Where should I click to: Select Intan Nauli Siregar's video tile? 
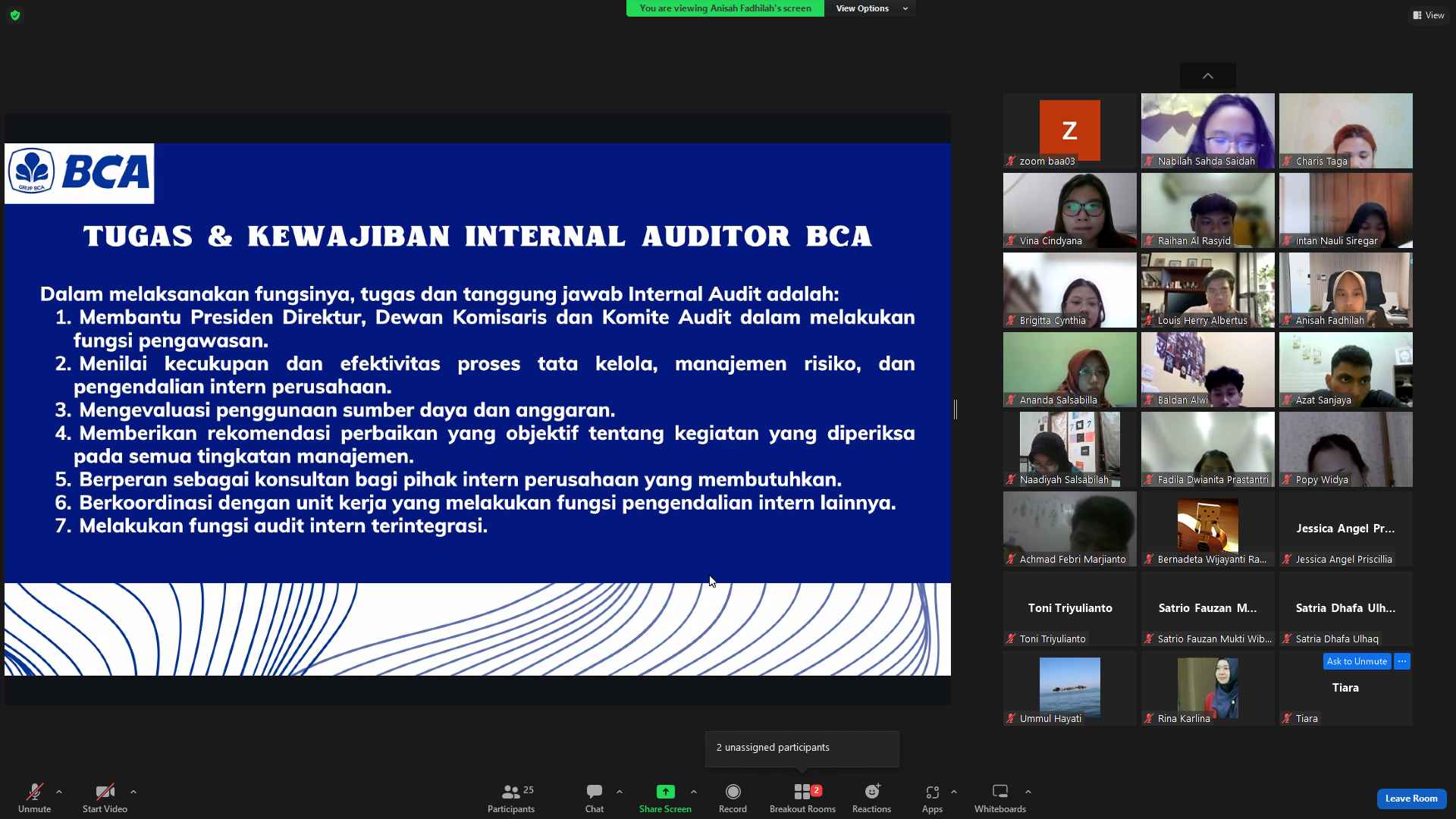1346,210
